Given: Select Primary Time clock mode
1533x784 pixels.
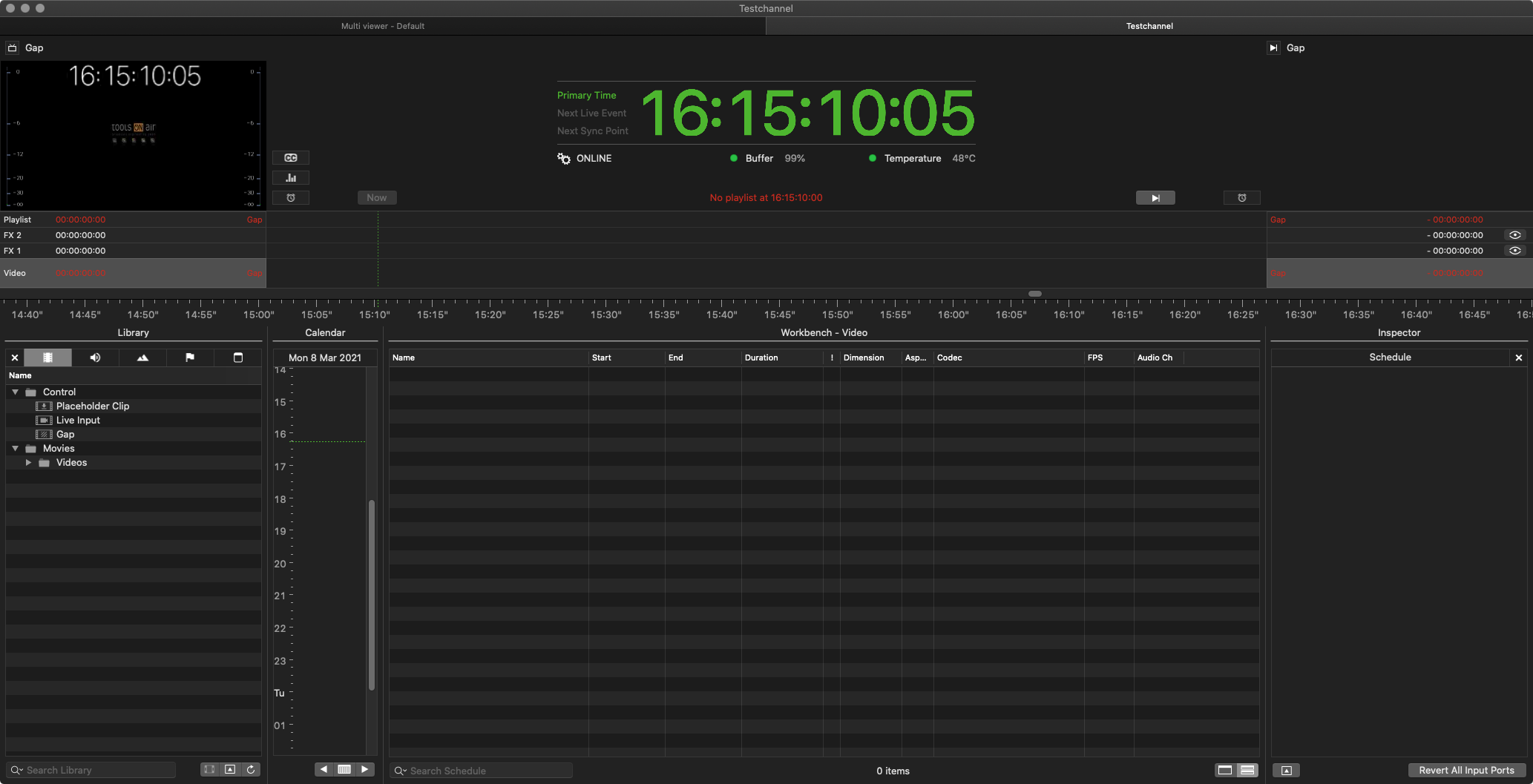Looking at the screenshot, I should click(x=587, y=95).
